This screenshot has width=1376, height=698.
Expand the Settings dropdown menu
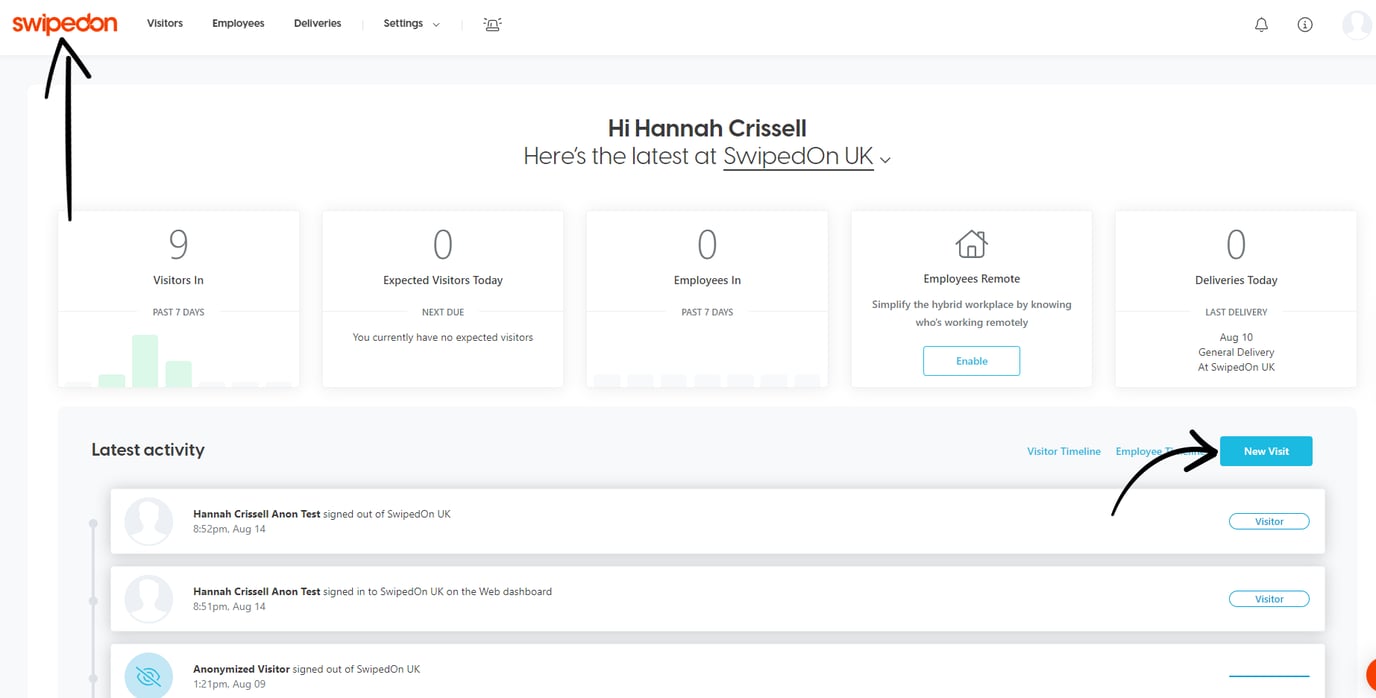point(411,24)
